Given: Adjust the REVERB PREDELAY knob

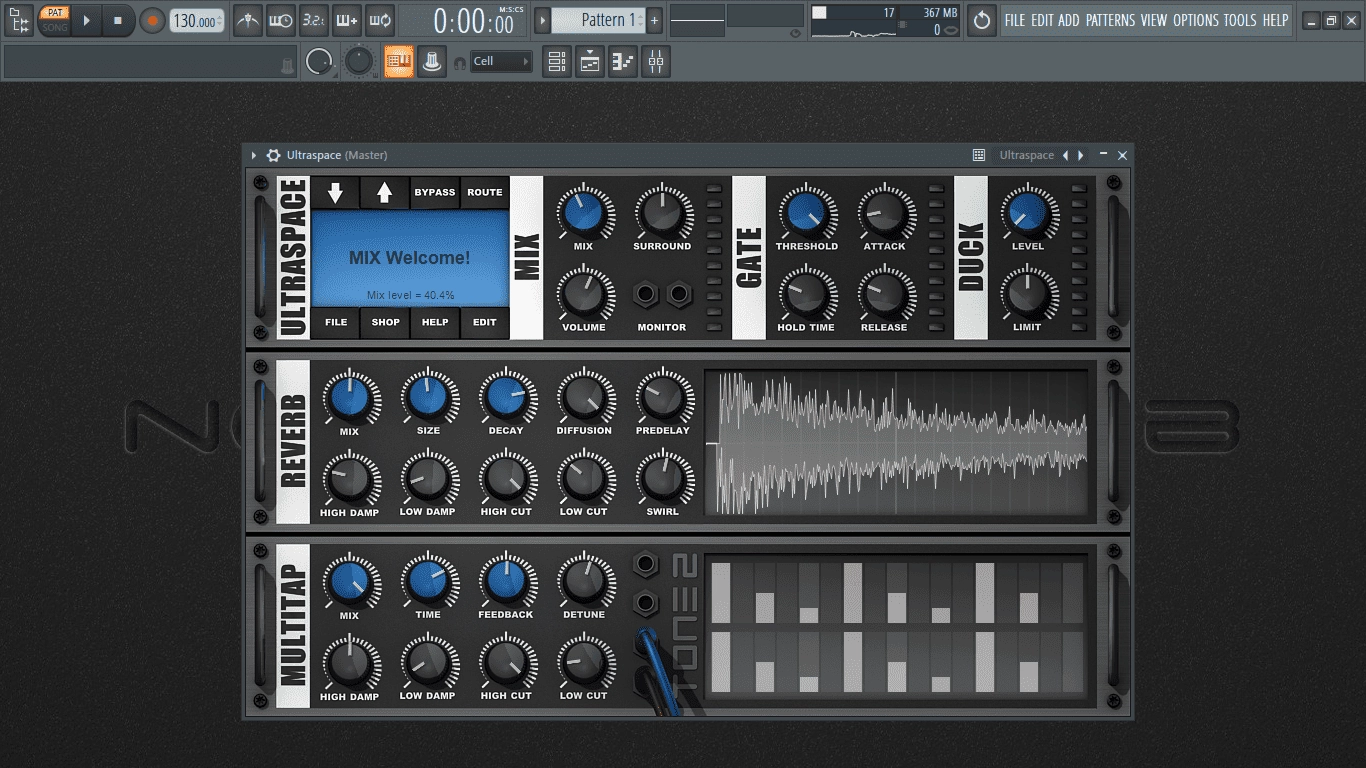Looking at the screenshot, I should 663,397.
